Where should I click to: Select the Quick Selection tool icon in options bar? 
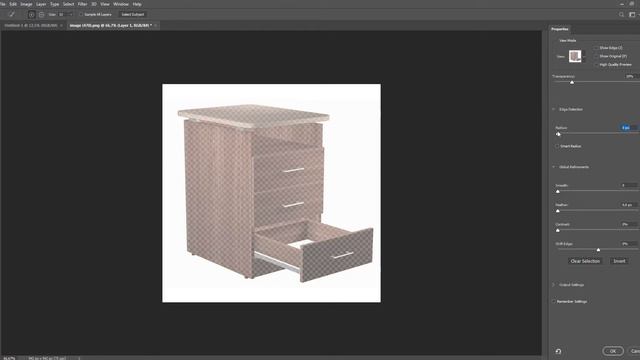pyautogui.click(x=11, y=14)
